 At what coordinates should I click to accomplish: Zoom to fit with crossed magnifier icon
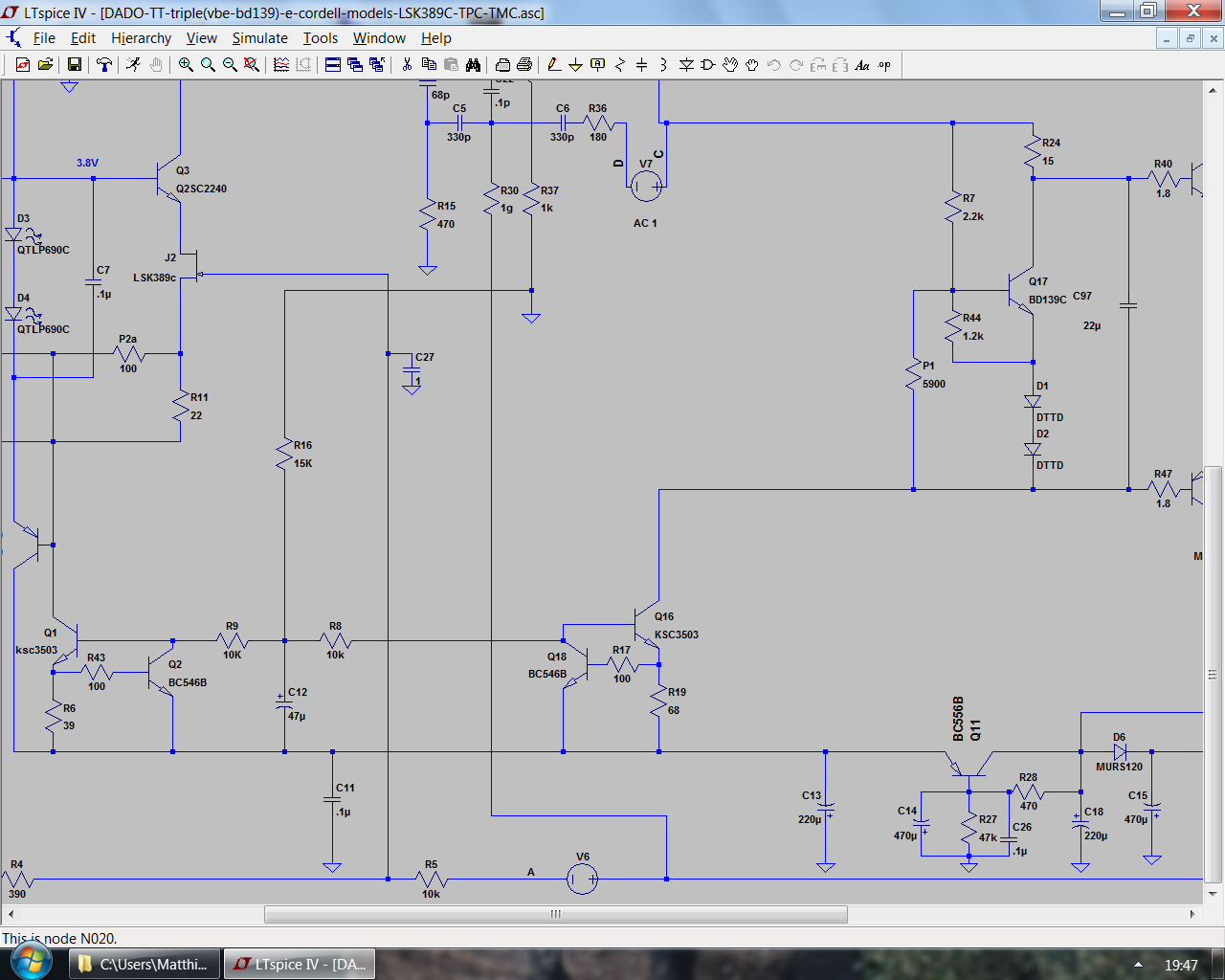point(251,64)
